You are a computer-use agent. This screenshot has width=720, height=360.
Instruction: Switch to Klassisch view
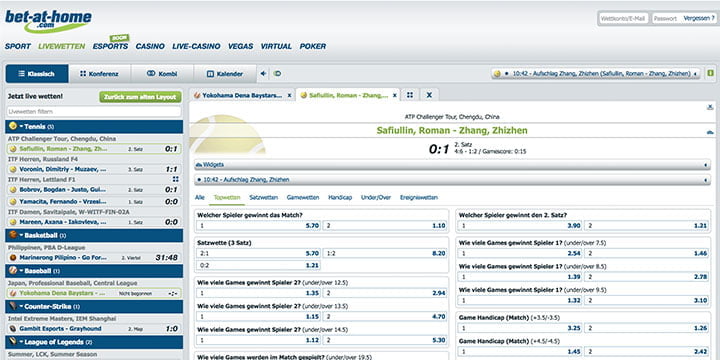coord(37,73)
